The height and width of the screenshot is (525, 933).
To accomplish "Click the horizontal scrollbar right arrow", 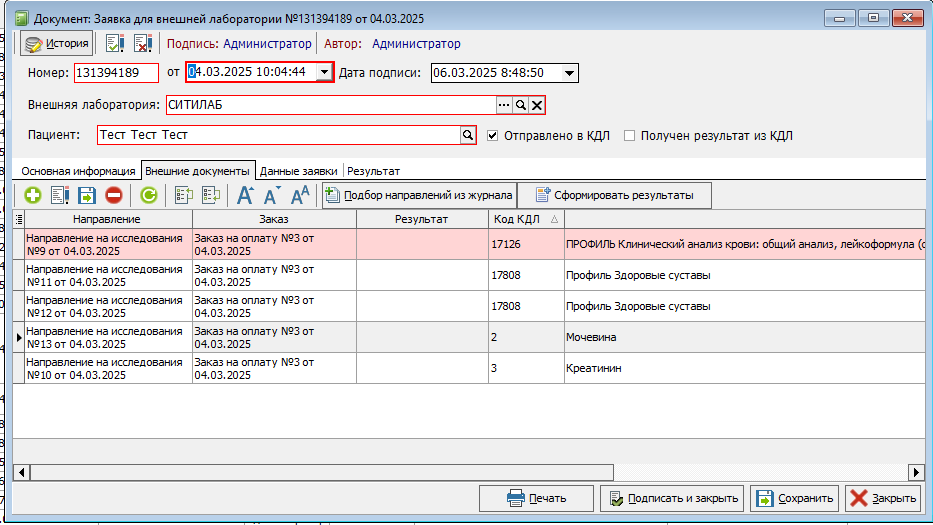I will tap(916, 471).
